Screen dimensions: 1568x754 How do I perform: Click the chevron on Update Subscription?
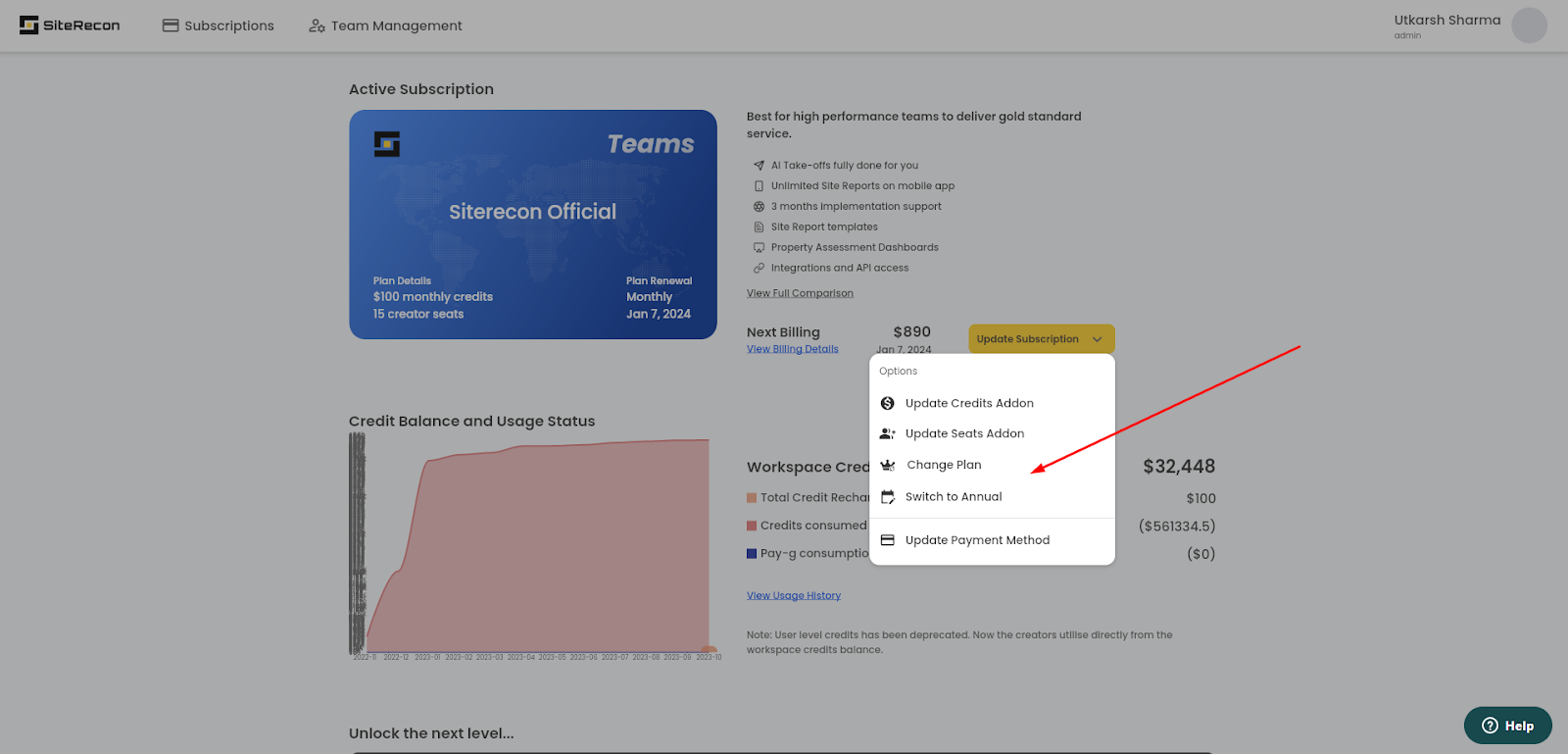point(1098,339)
